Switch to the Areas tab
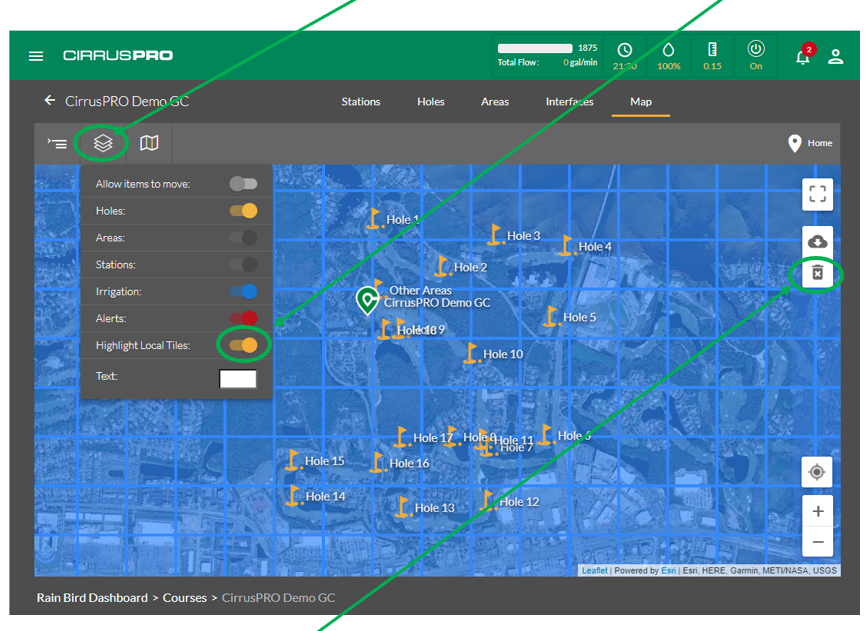This screenshot has height=631, width=867. click(495, 102)
